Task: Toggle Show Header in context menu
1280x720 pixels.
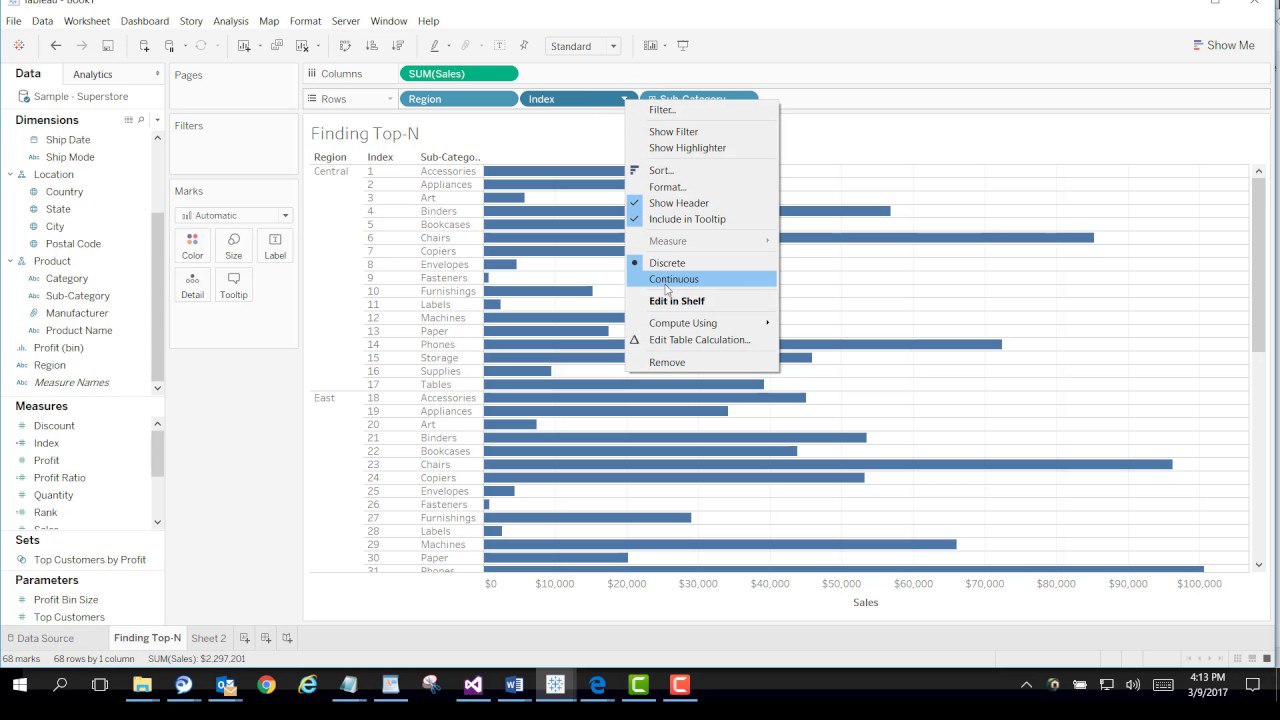Action: (x=701, y=203)
